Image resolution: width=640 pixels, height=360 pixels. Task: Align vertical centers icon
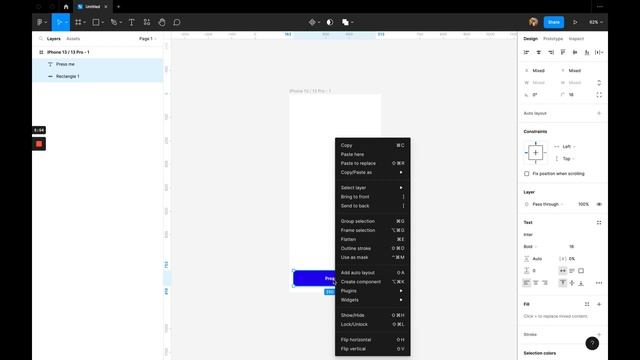click(575, 52)
